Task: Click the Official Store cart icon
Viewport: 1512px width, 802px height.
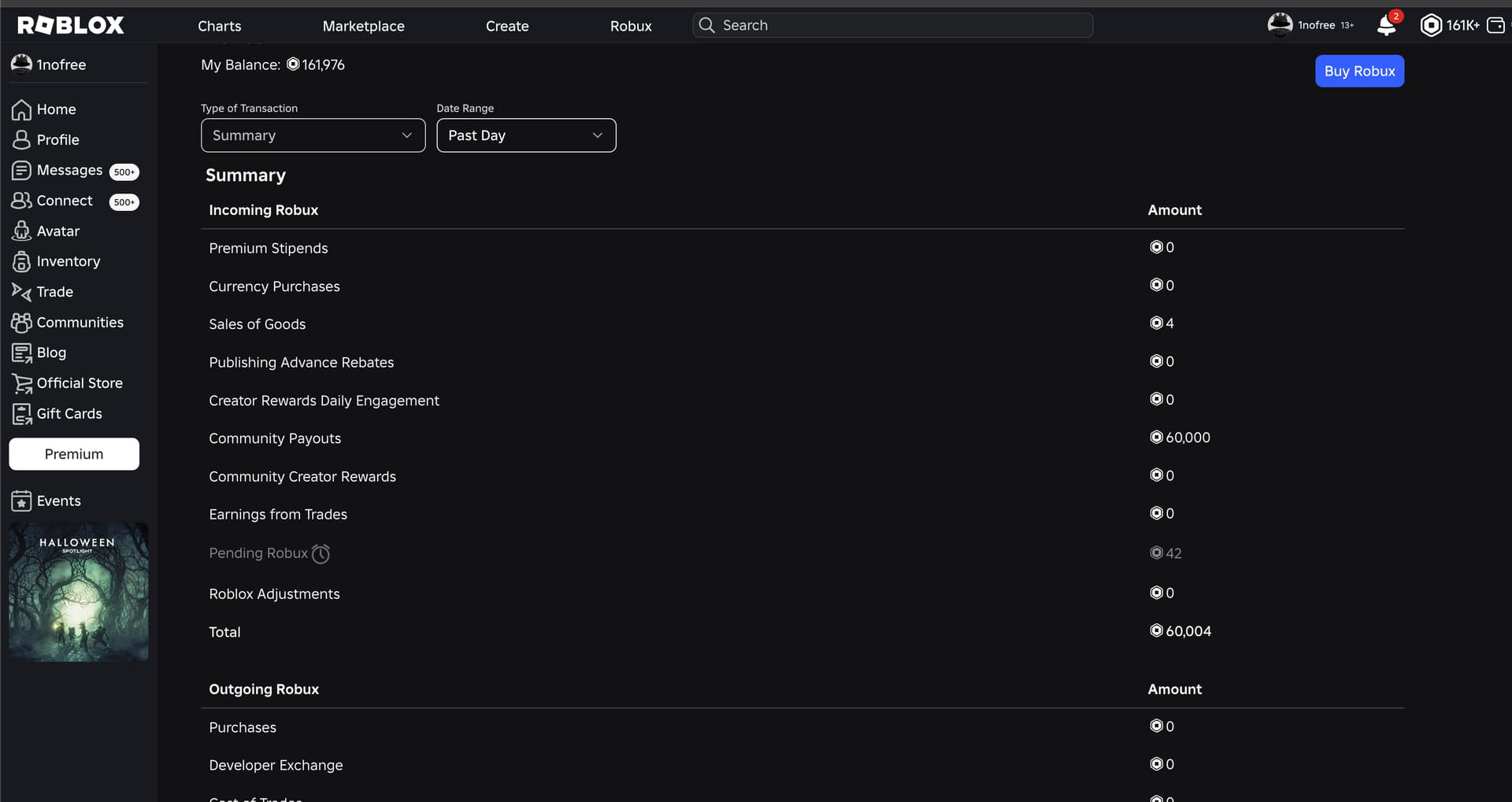Action: click(22, 383)
